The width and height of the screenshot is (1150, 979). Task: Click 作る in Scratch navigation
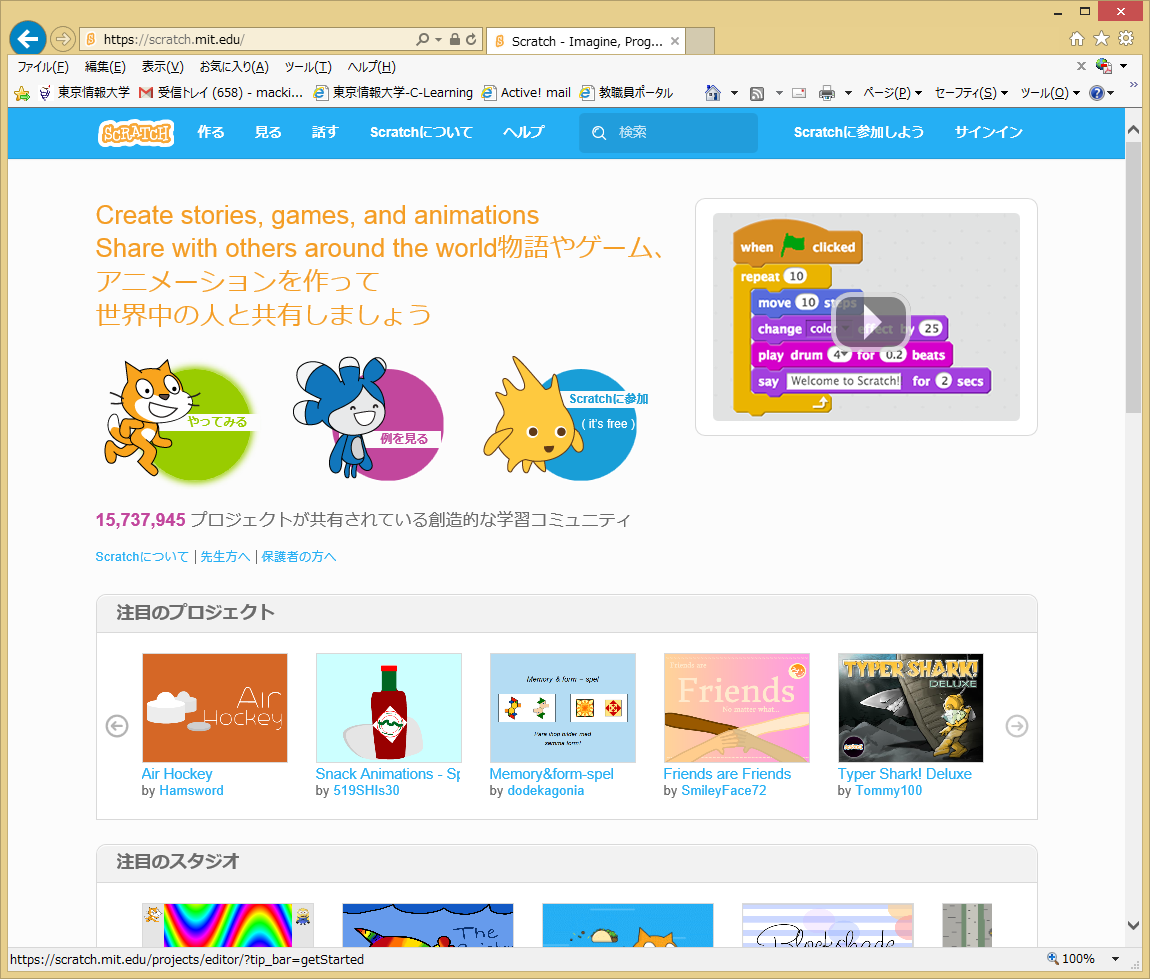coord(211,133)
